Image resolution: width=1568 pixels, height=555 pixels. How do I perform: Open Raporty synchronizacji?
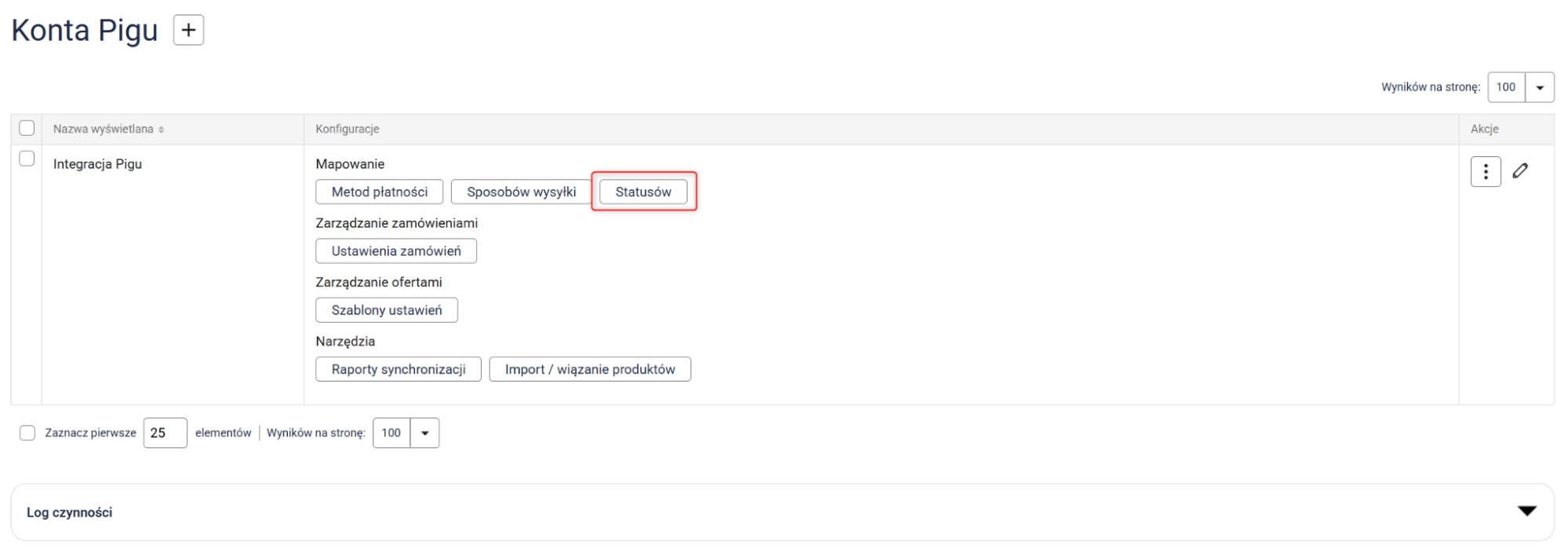pos(398,370)
